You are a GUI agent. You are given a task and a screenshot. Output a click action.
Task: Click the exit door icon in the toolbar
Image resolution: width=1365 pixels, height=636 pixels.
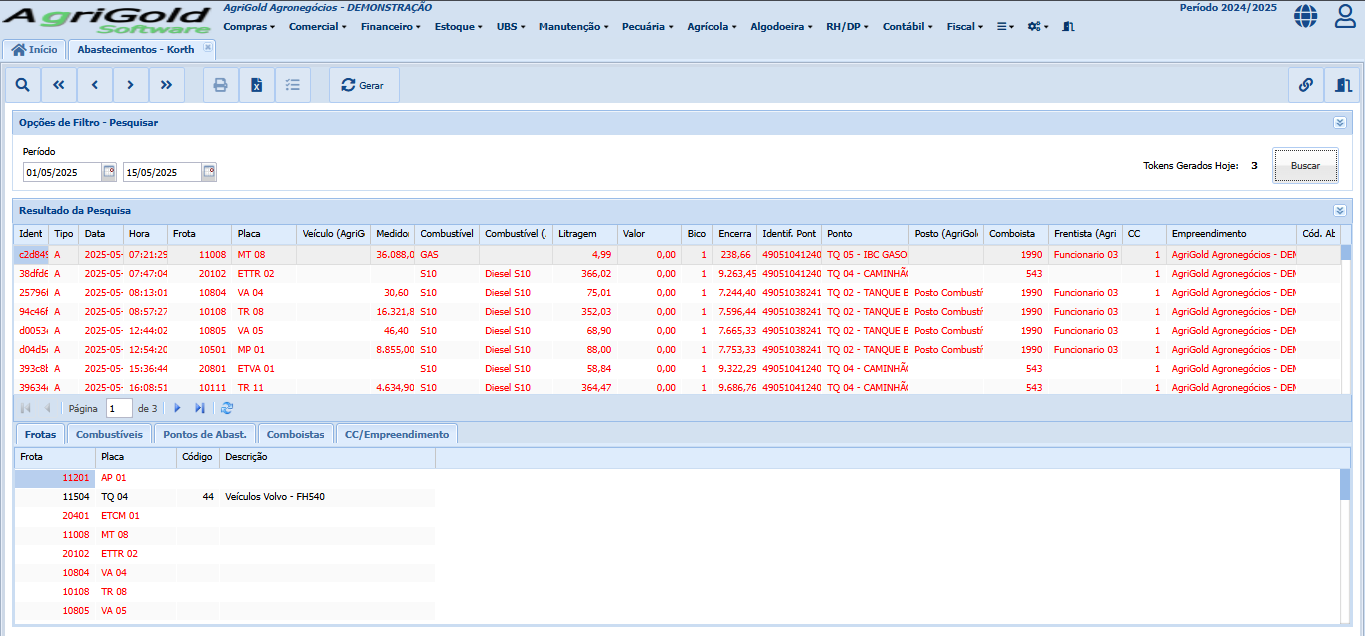tap(1342, 85)
